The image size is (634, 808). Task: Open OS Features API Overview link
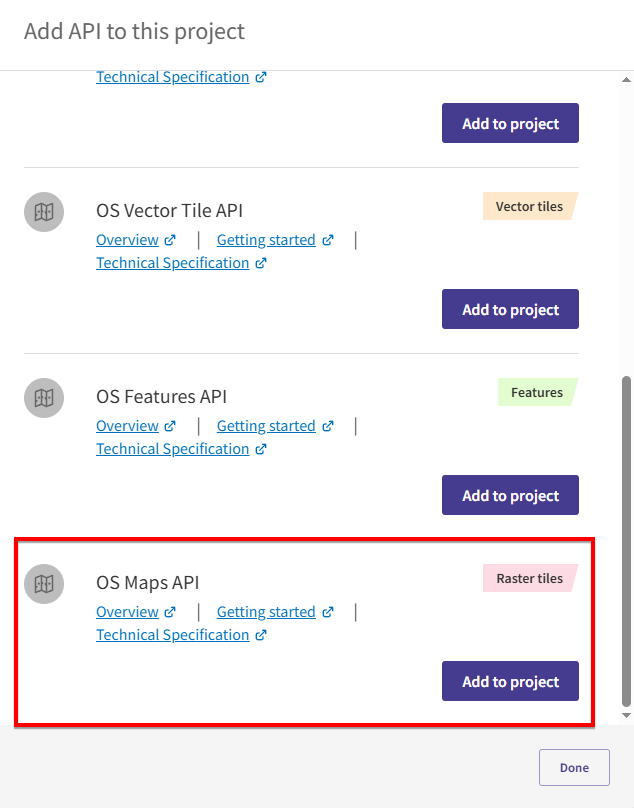pyautogui.click(x=127, y=426)
